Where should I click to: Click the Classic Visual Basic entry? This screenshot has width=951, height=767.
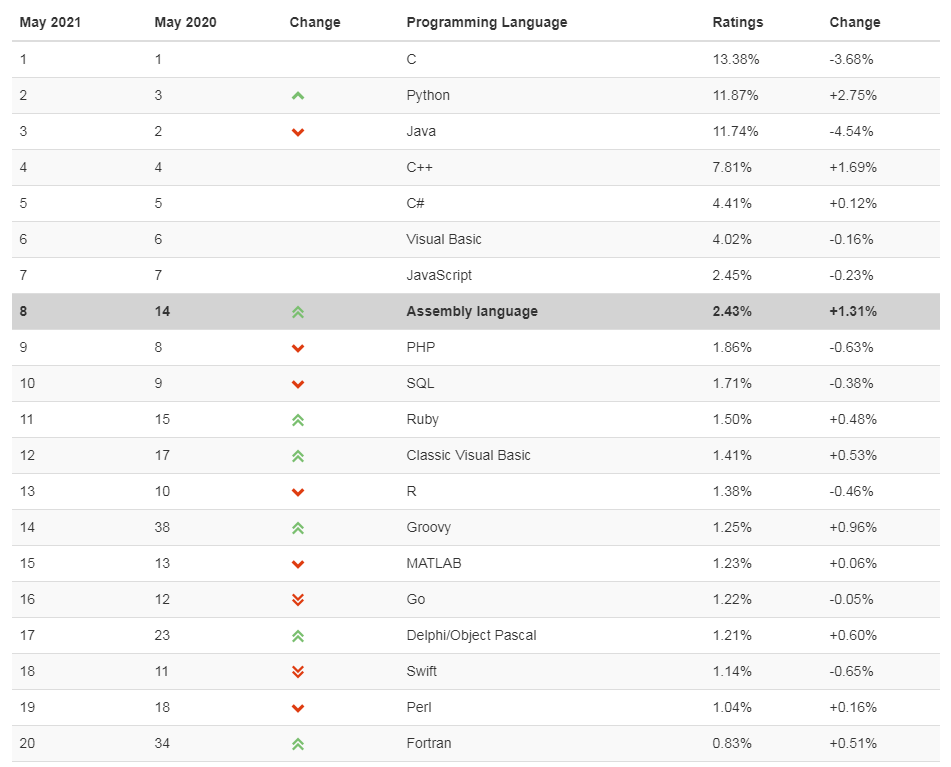[x=468, y=455]
